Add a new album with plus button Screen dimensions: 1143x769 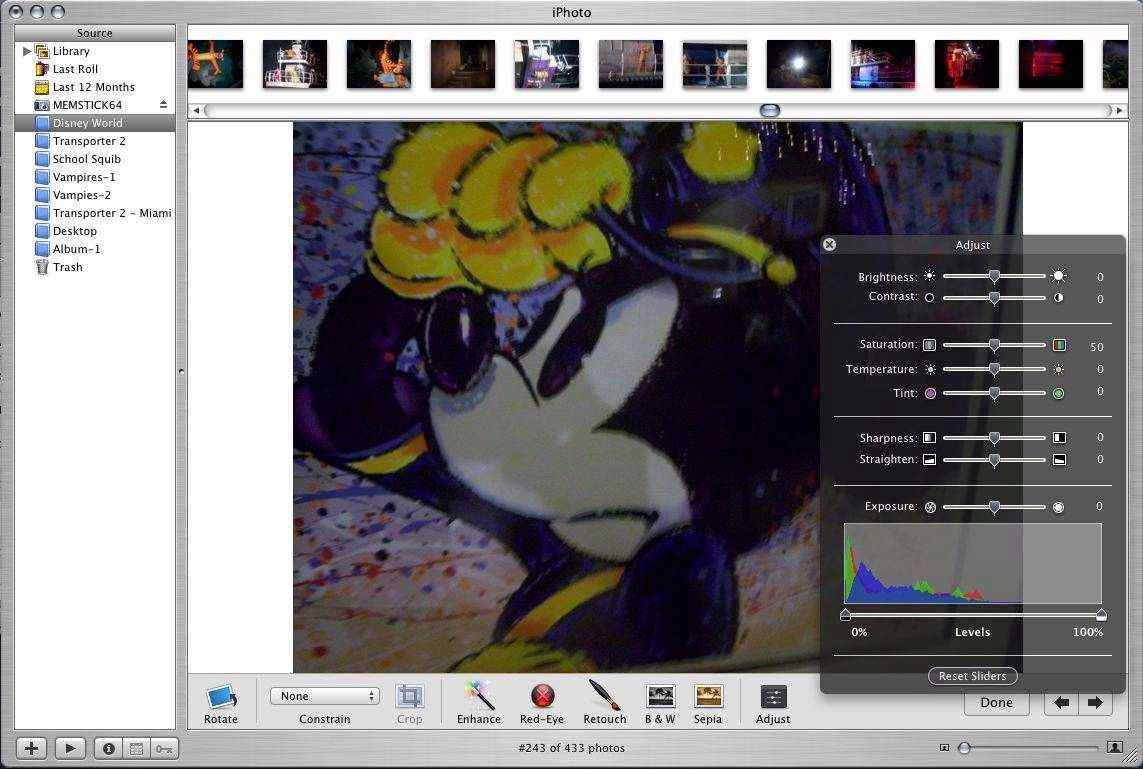click(x=31, y=748)
